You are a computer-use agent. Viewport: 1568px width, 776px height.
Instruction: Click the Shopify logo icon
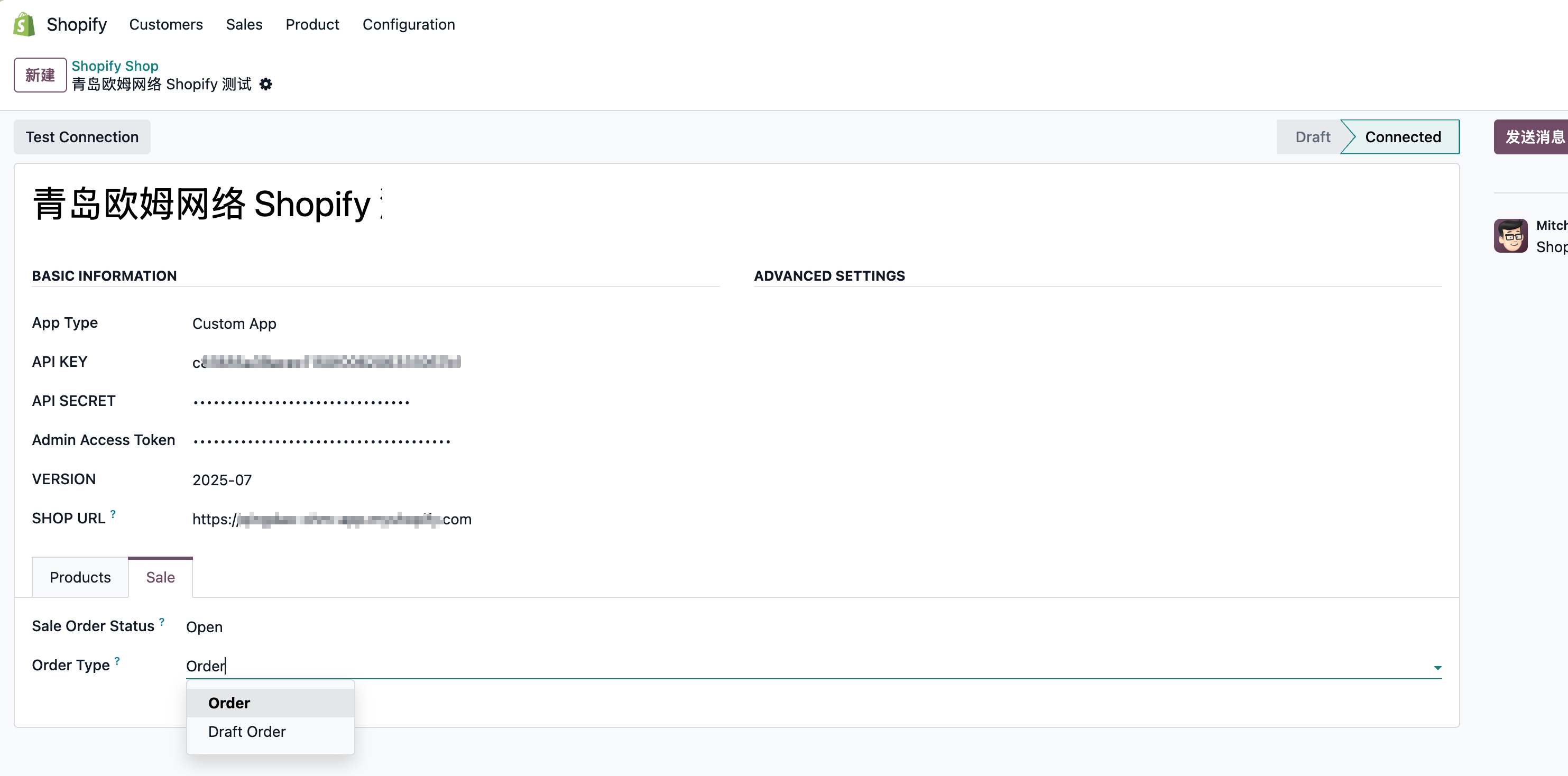(x=23, y=24)
